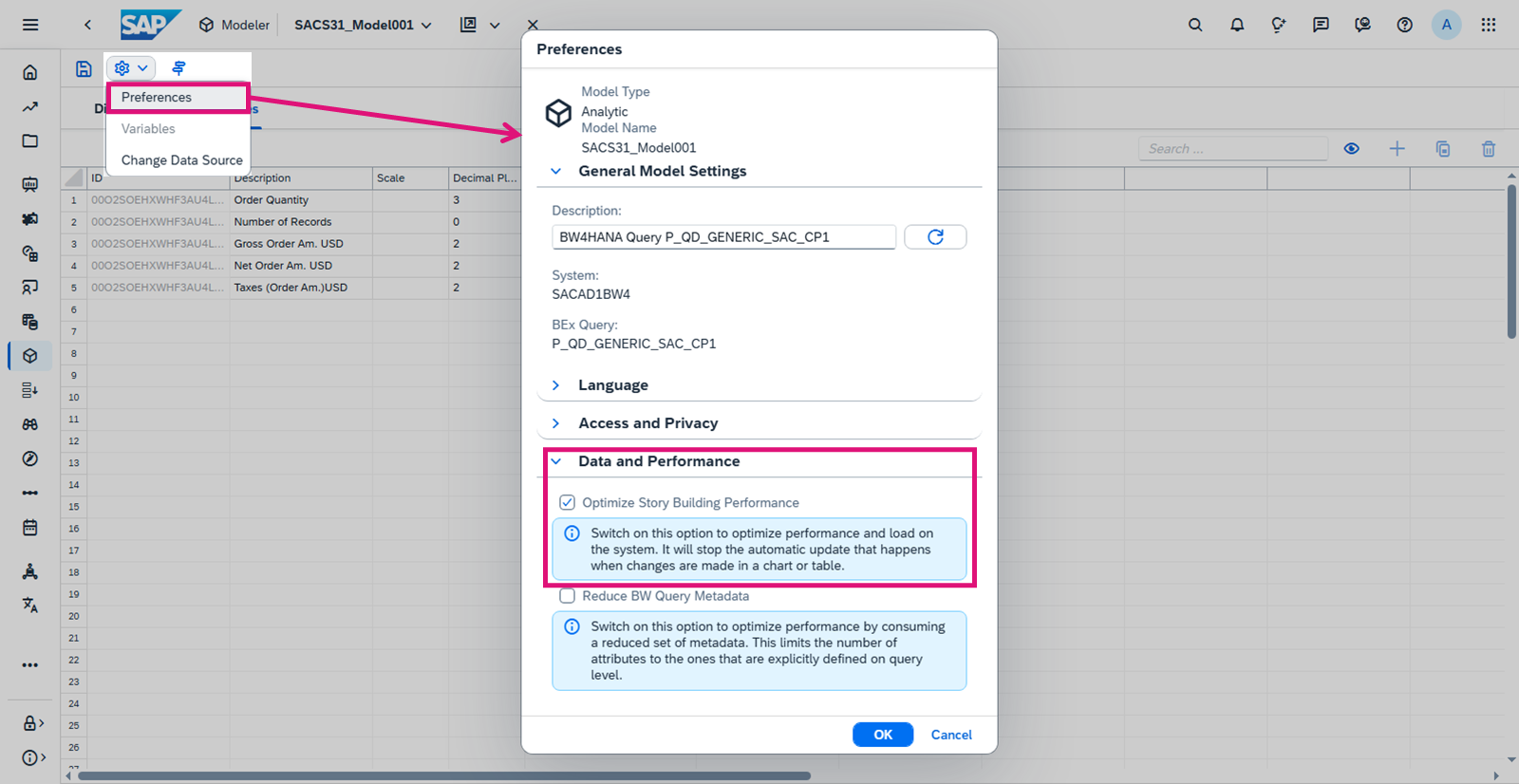Open the Modeler cube icon in sidebar

(x=30, y=356)
